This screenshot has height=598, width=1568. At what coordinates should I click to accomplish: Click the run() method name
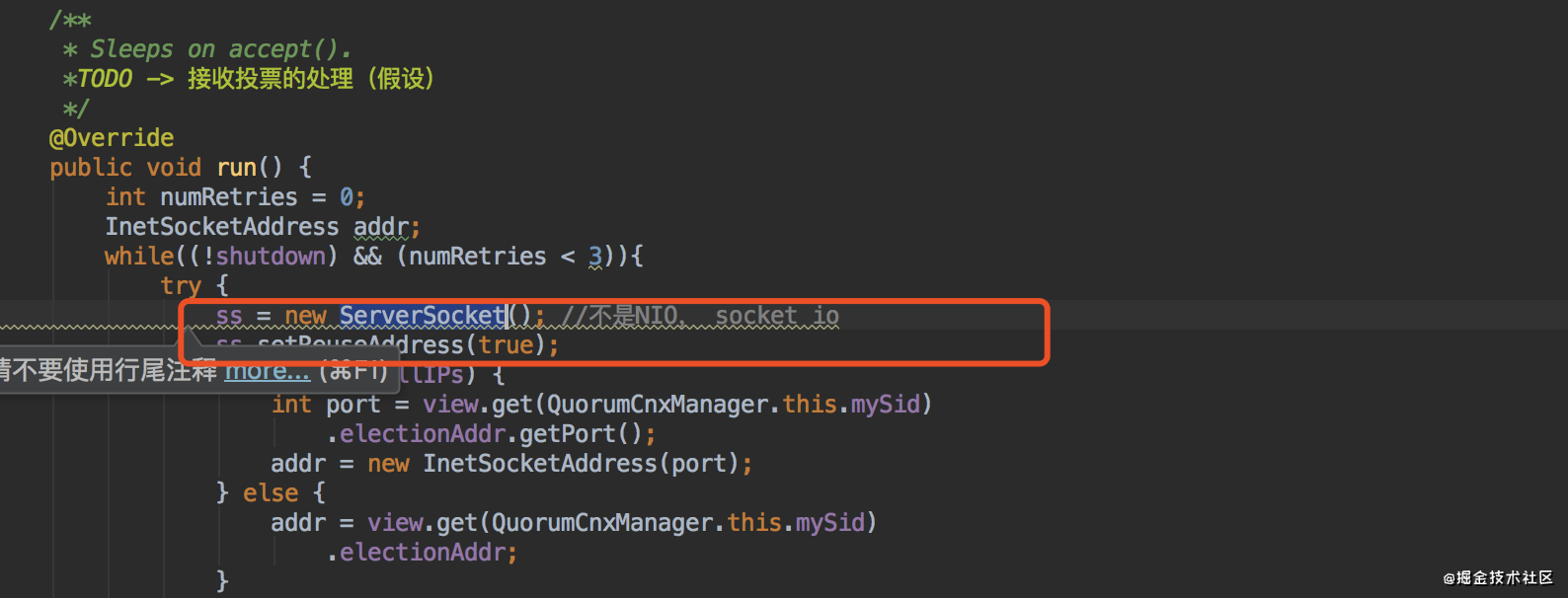click(237, 168)
